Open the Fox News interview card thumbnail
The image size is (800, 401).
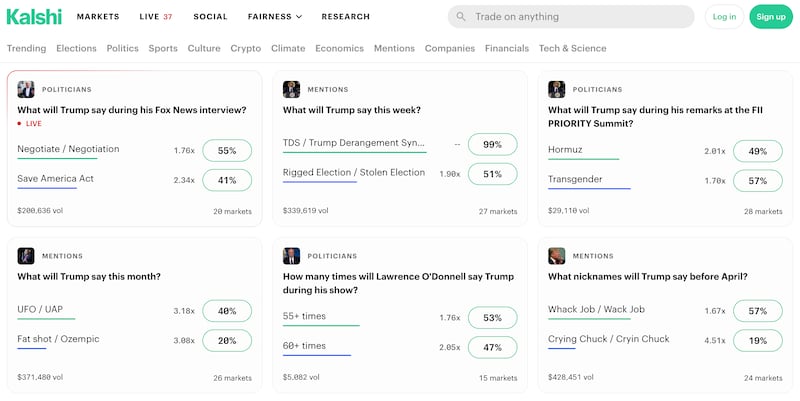click(26, 89)
